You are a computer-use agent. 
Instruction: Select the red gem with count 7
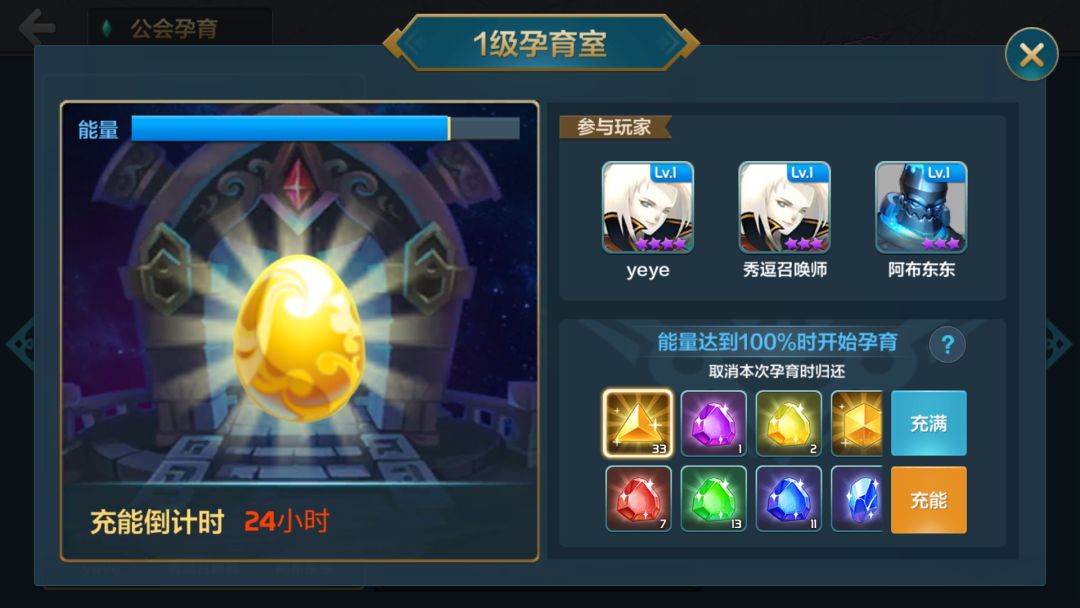638,499
